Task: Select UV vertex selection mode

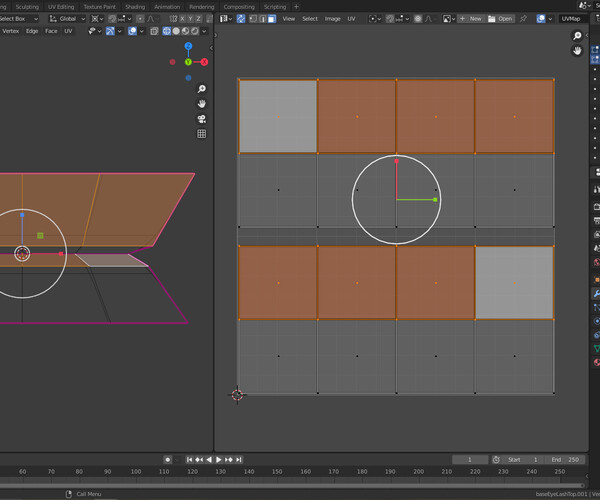Action: click(x=253, y=19)
